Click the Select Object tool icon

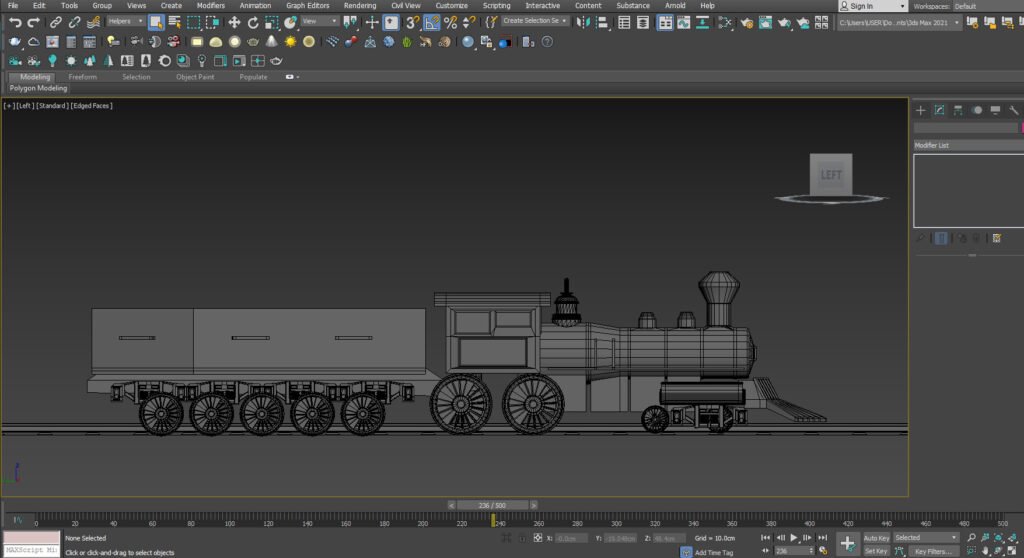[x=156, y=22]
